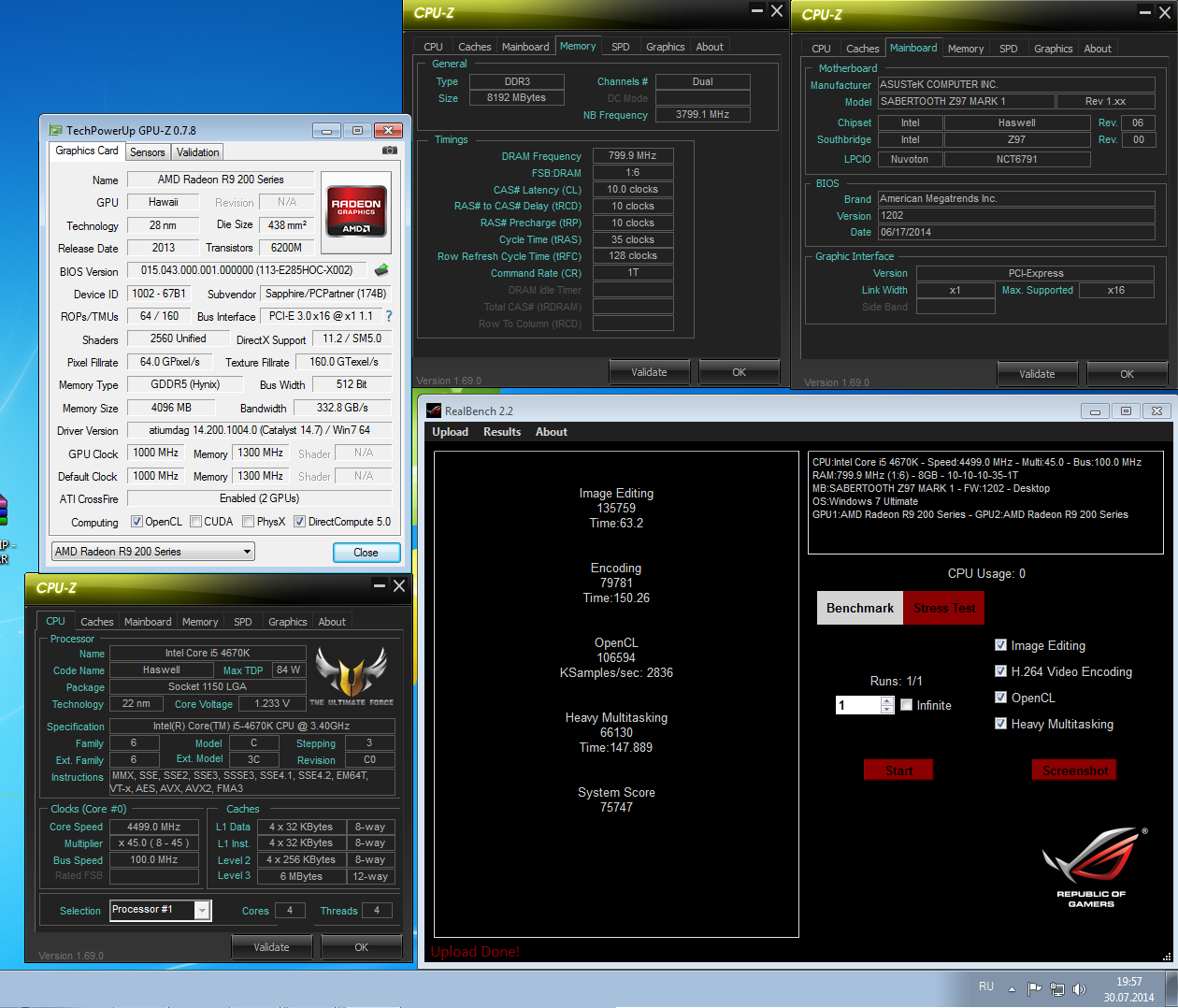Click the Bus Interface question mark in GPU-Z

tap(389, 316)
